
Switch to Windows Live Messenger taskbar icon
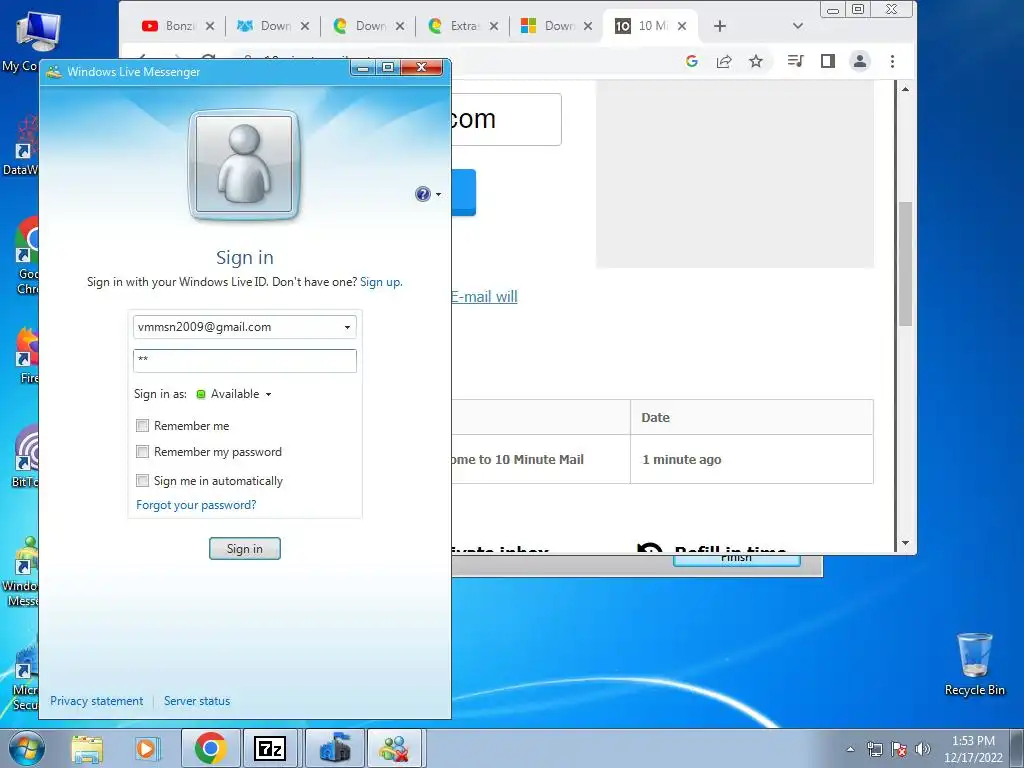point(394,748)
